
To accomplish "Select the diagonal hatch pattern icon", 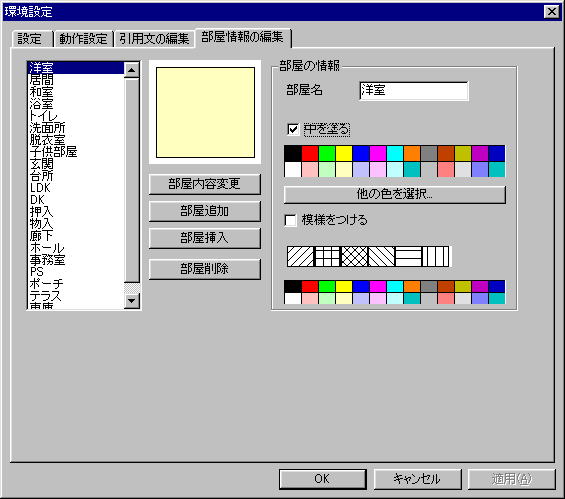I will point(301,257).
